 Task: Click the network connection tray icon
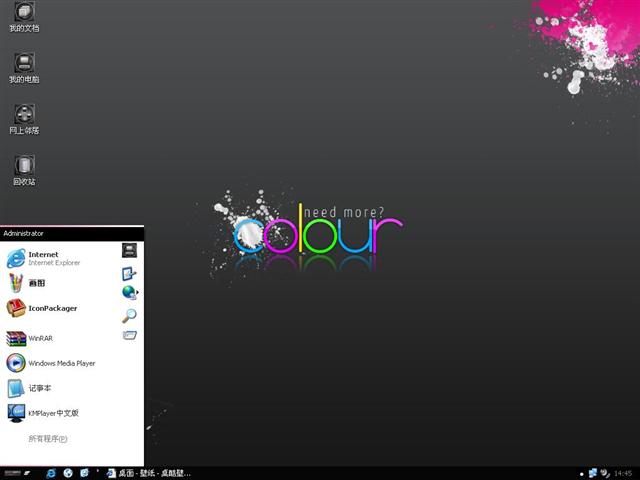tap(593, 473)
